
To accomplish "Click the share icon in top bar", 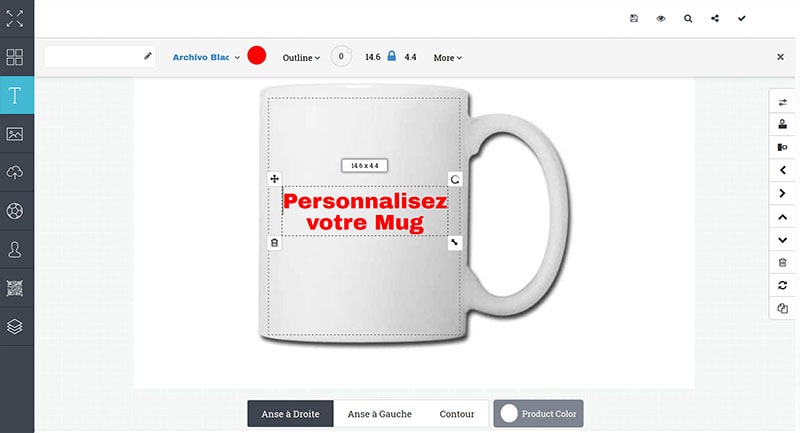I will (715, 18).
